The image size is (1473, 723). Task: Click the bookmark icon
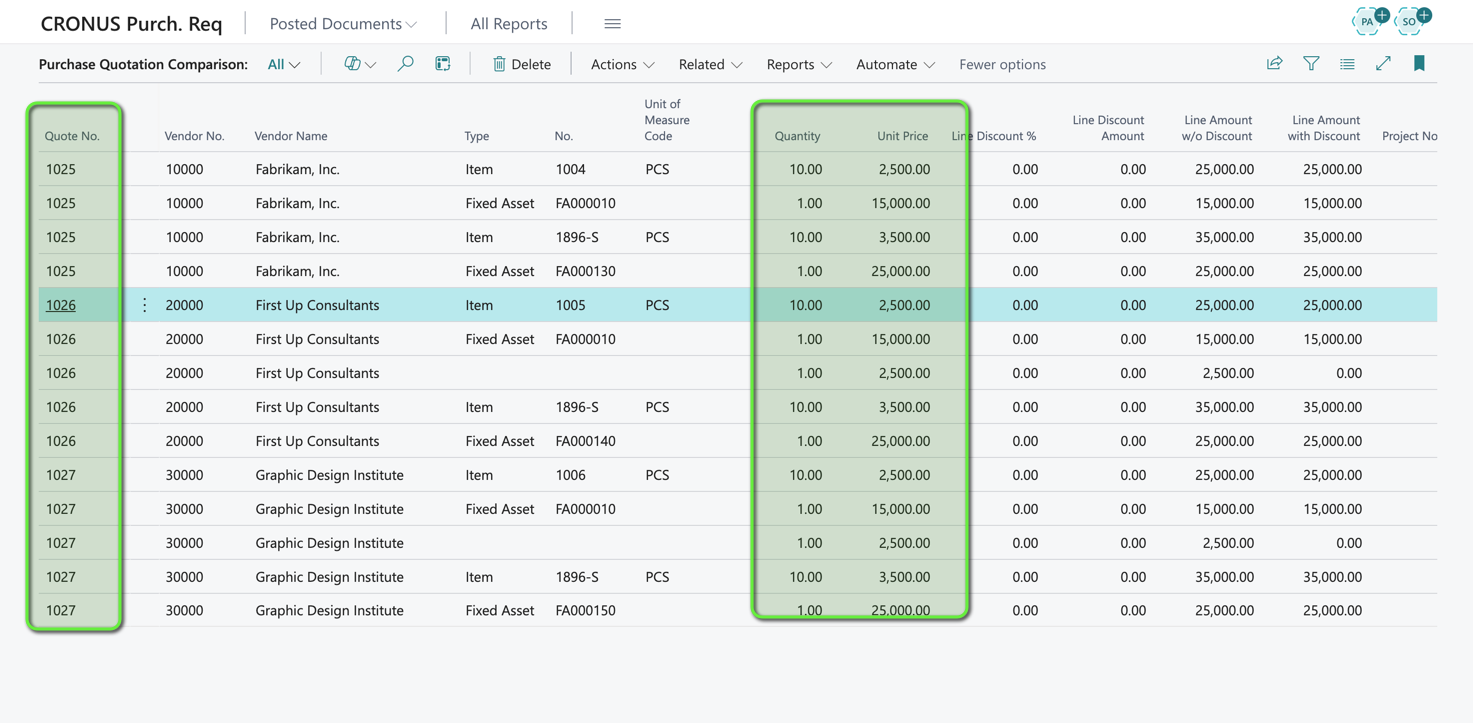point(1419,64)
